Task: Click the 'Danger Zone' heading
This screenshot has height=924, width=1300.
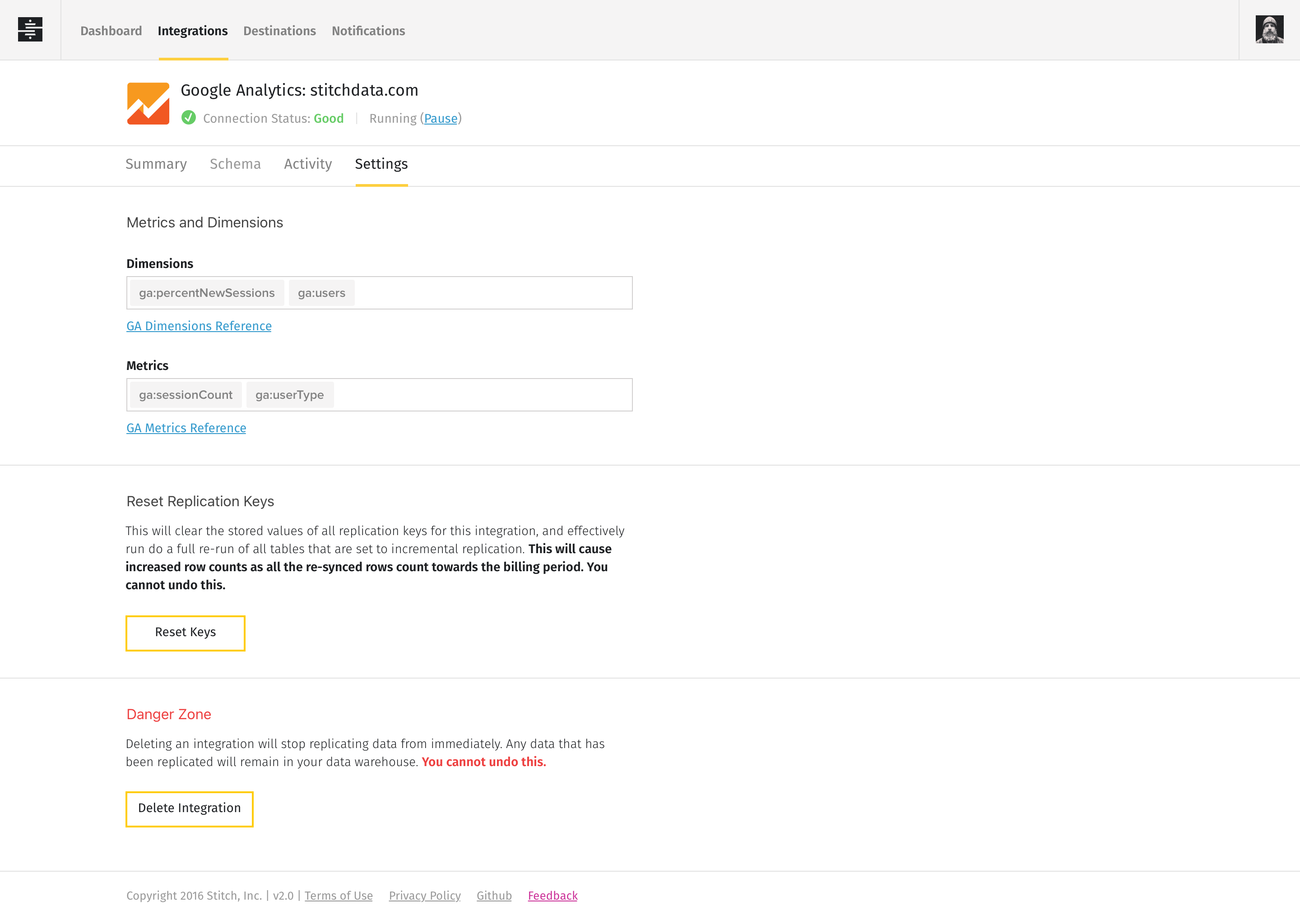Action: (x=168, y=714)
